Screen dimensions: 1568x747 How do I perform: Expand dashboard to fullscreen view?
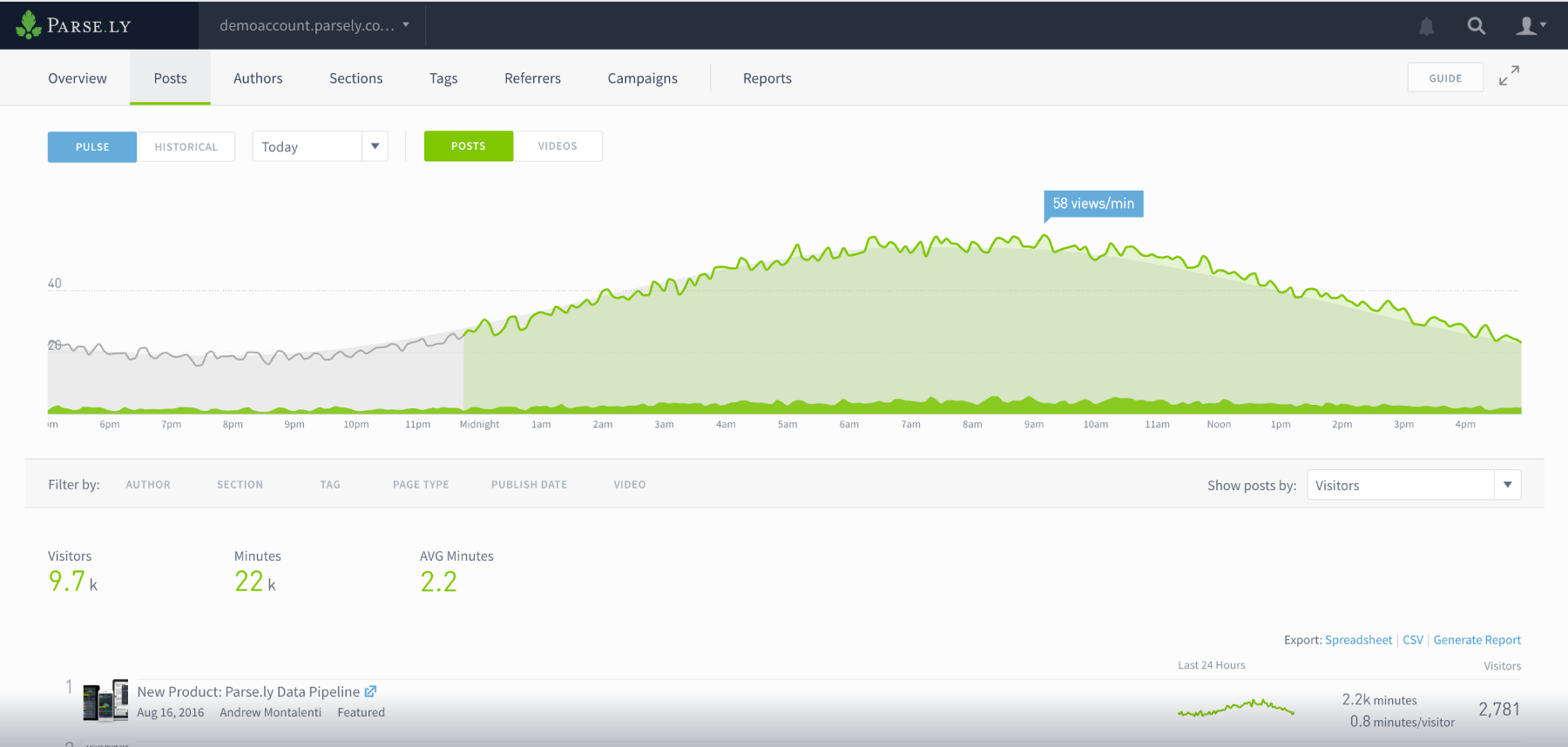(1509, 77)
